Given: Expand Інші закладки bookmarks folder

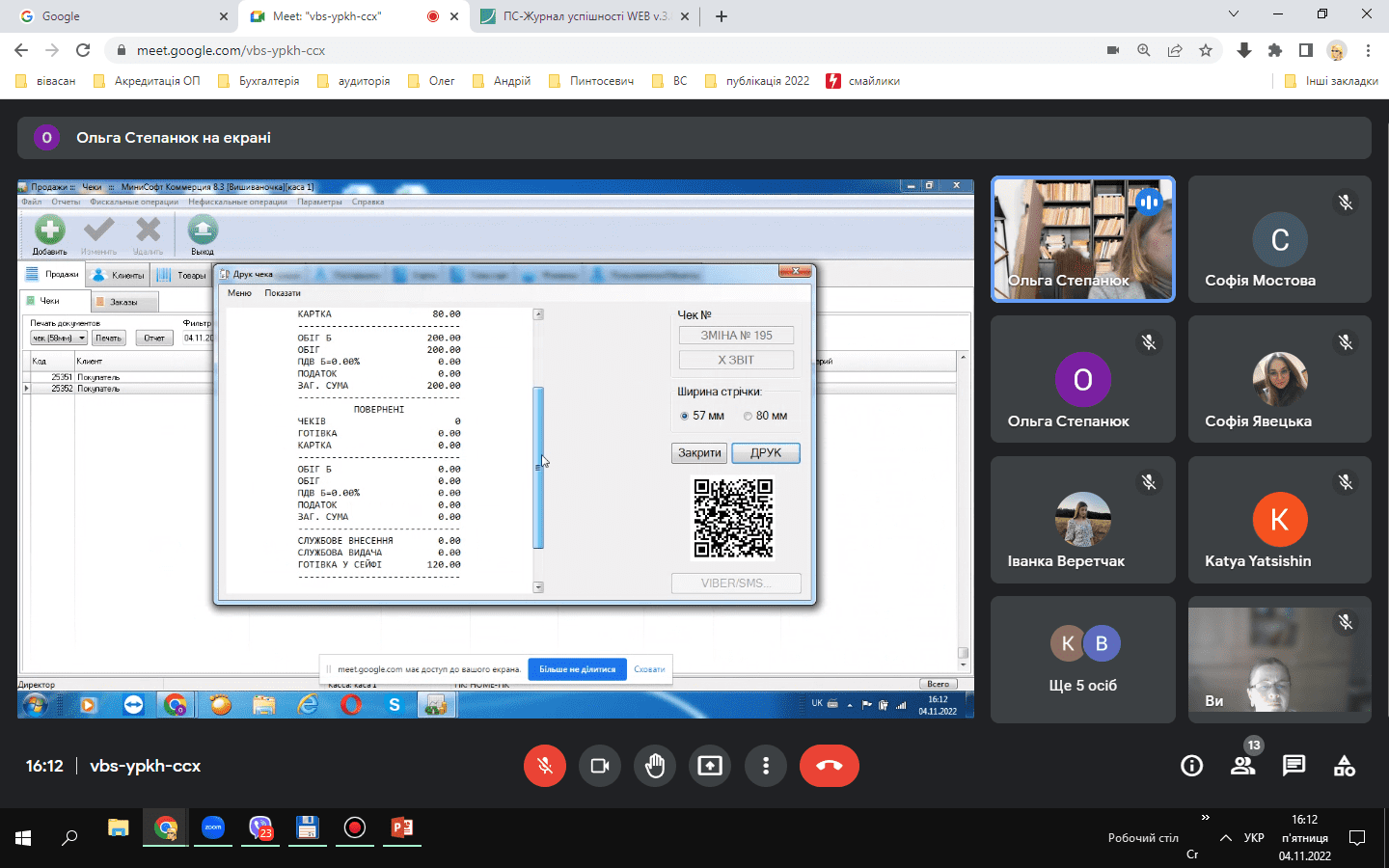Looking at the screenshot, I should coord(1331,81).
